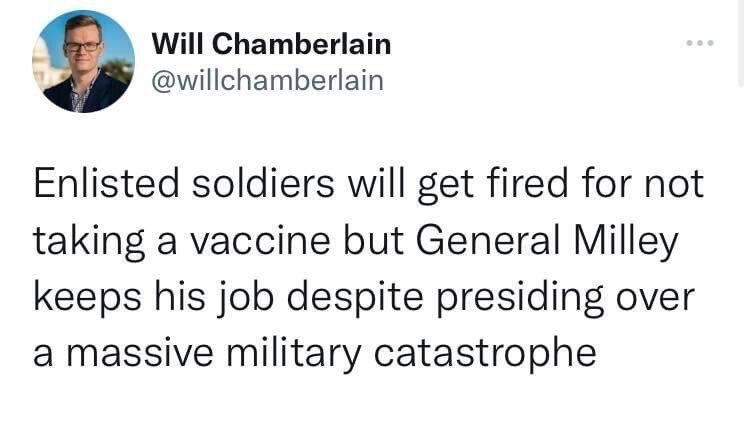This screenshot has width=750, height=423.
Task: Open the Will Chamberlain display name
Action: [x=271, y=44]
